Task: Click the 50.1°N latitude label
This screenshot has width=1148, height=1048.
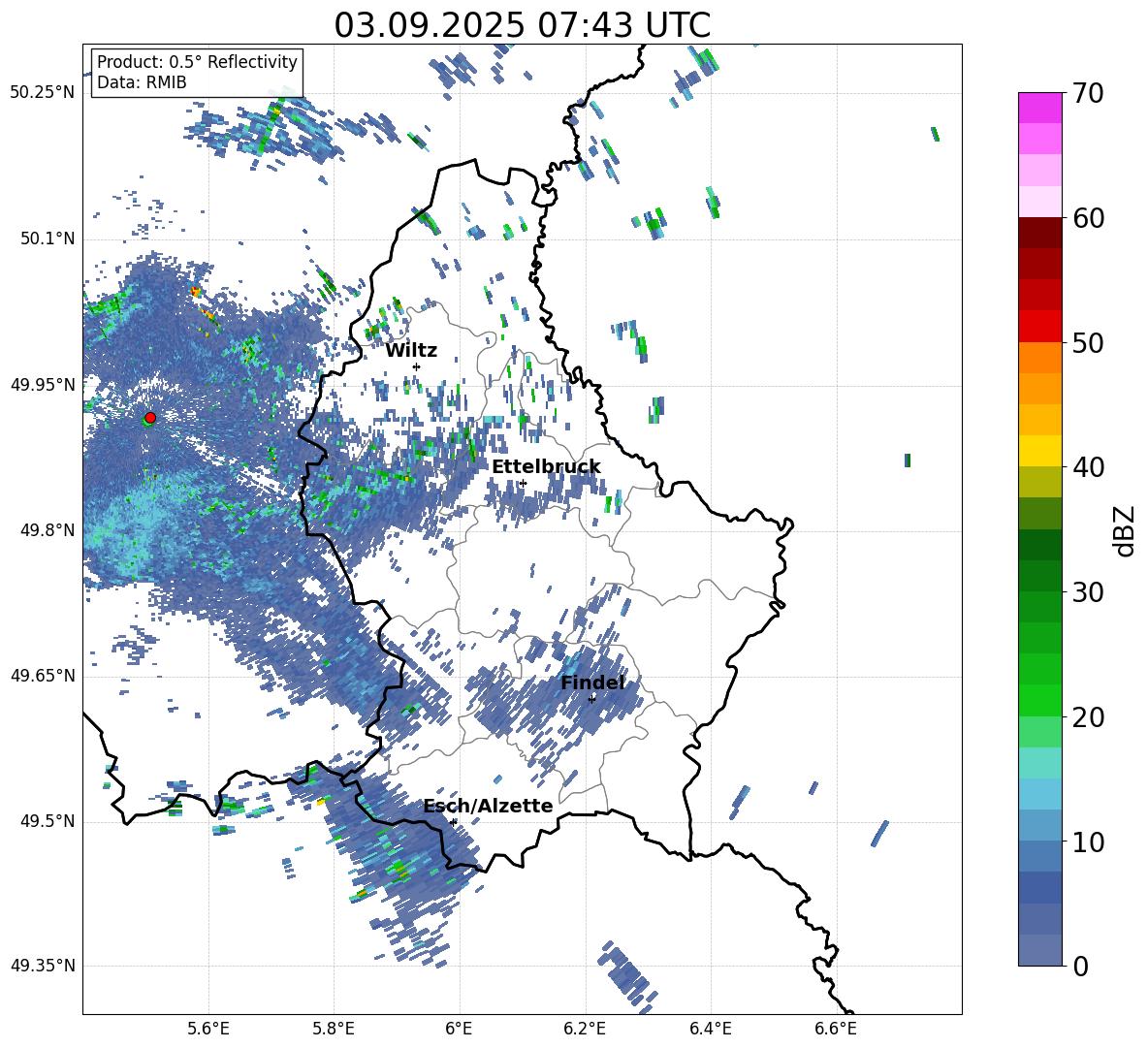Action: pyautogui.click(x=47, y=239)
